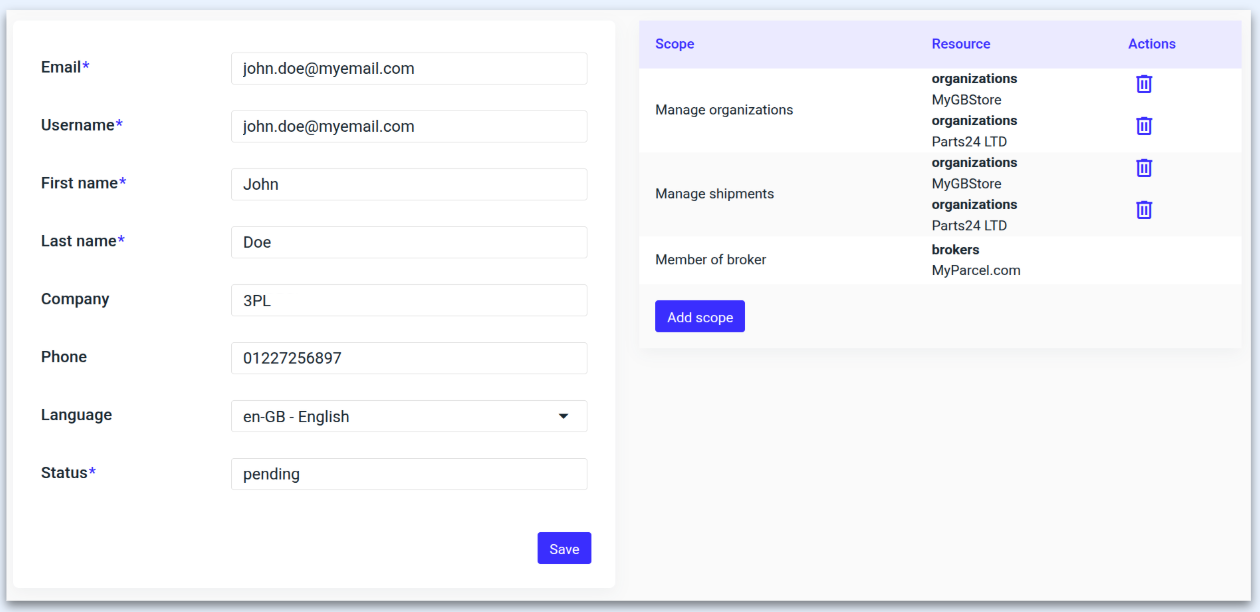Click into the Last name field
The image size is (1260, 612).
point(409,242)
